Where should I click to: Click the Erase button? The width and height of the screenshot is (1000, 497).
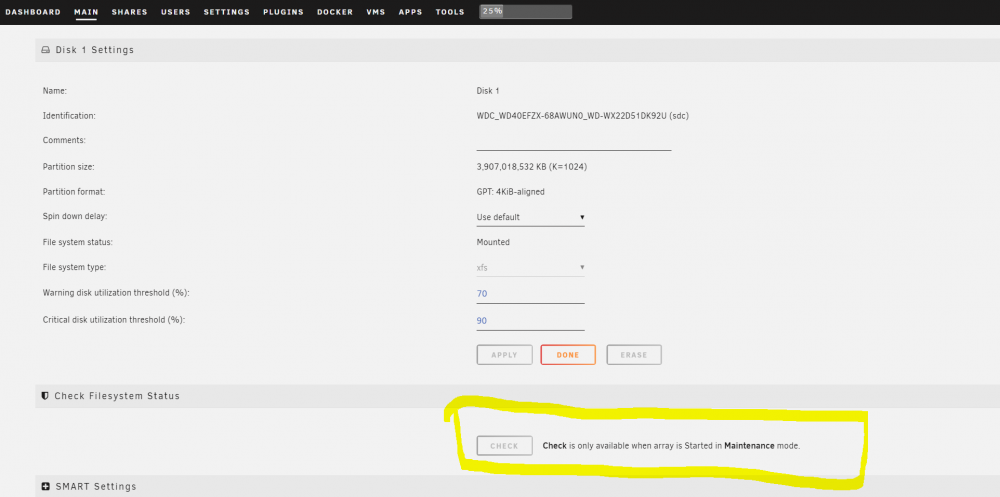click(x=634, y=355)
